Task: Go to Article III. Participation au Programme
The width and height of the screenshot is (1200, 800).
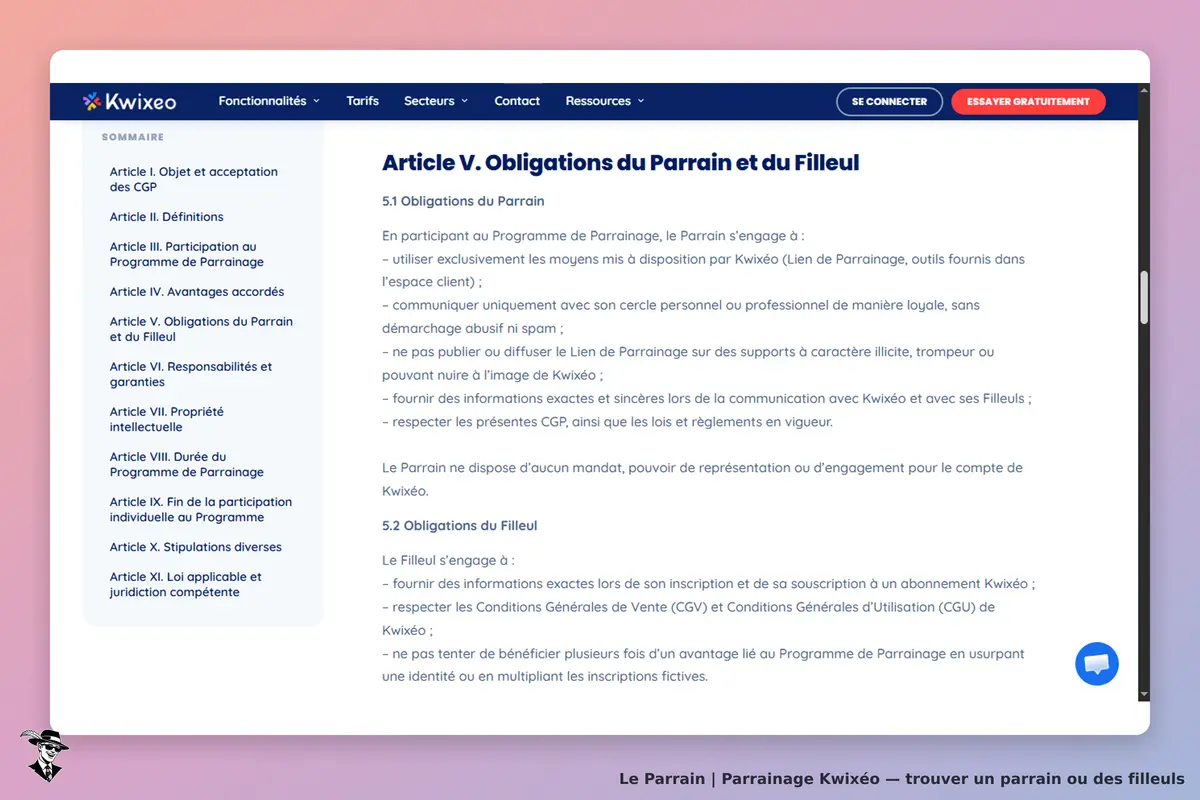Action: 187,254
